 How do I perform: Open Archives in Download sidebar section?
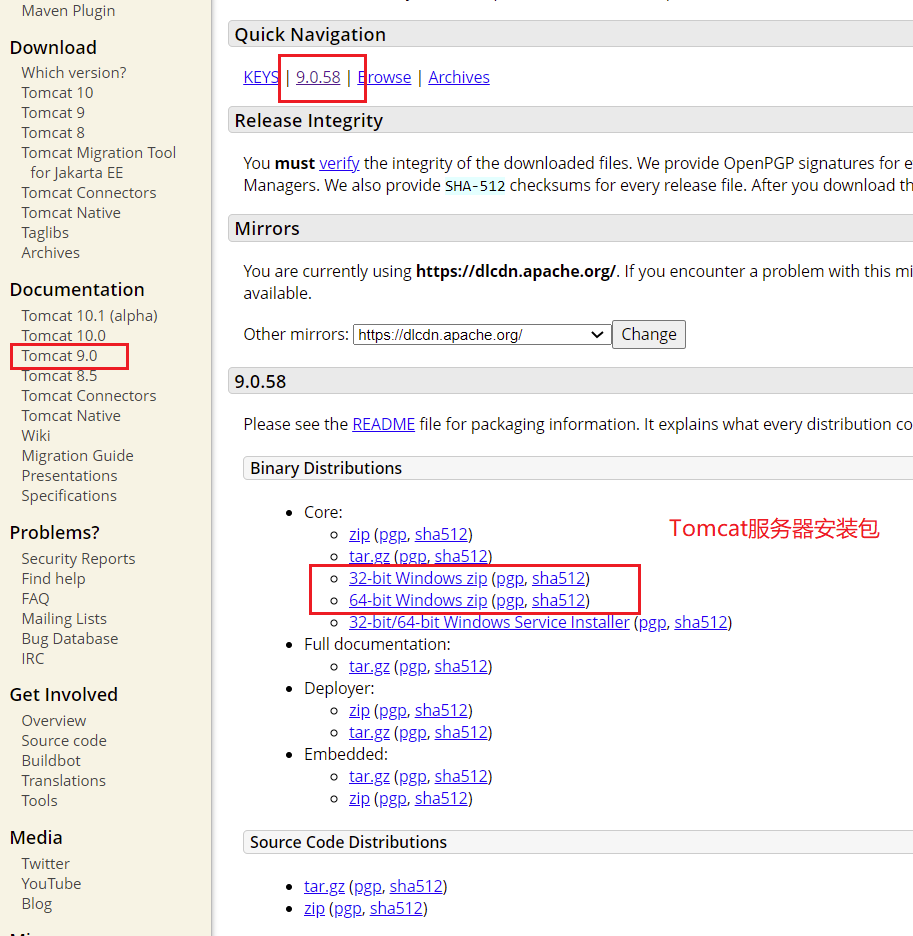click(51, 253)
